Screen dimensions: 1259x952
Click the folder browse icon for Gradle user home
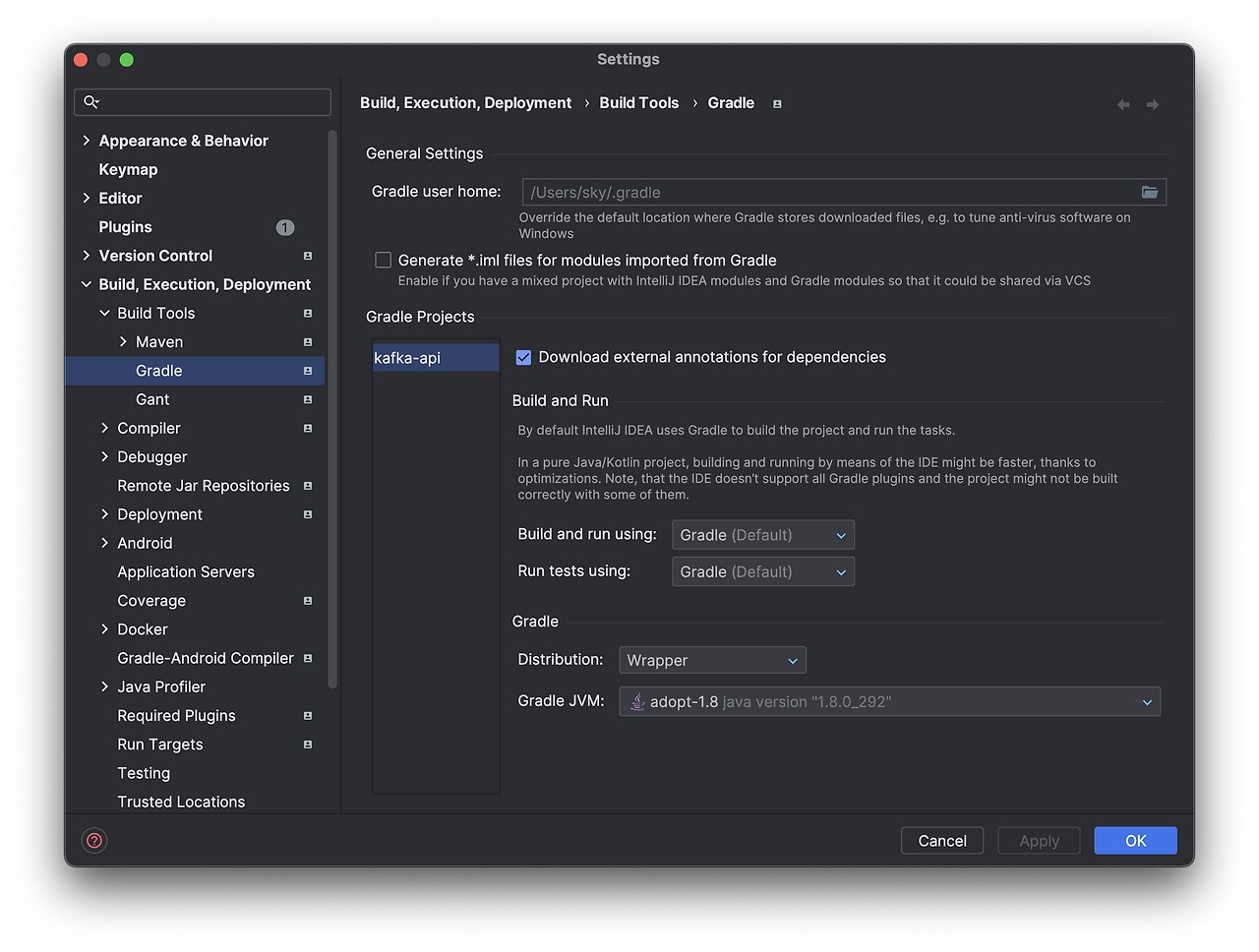point(1149,192)
